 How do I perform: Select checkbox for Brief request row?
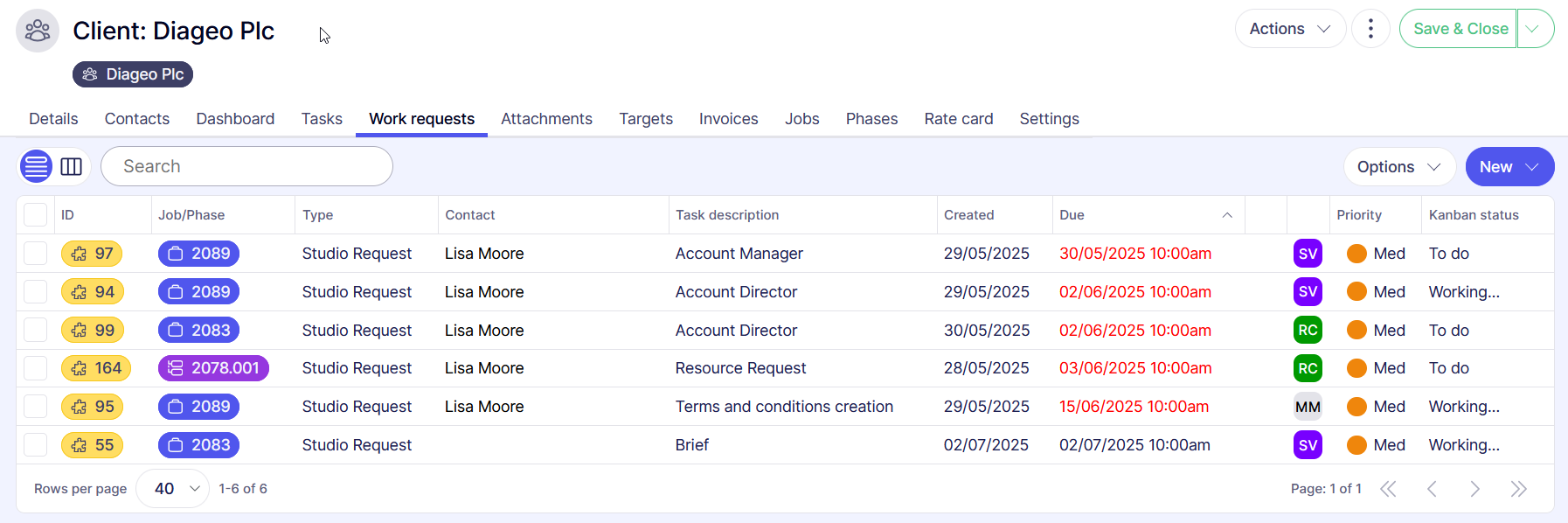click(36, 445)
